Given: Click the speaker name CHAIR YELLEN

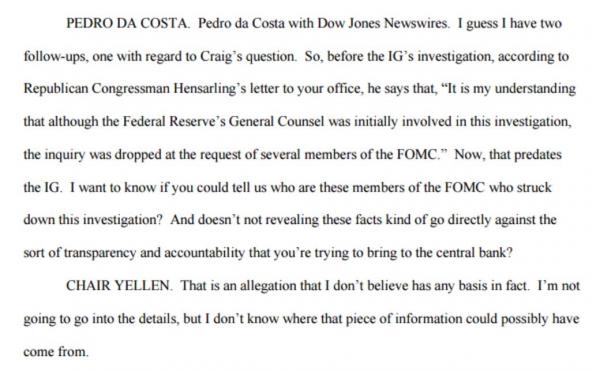Looking at the screenshot, I should (x=119, y=286).
